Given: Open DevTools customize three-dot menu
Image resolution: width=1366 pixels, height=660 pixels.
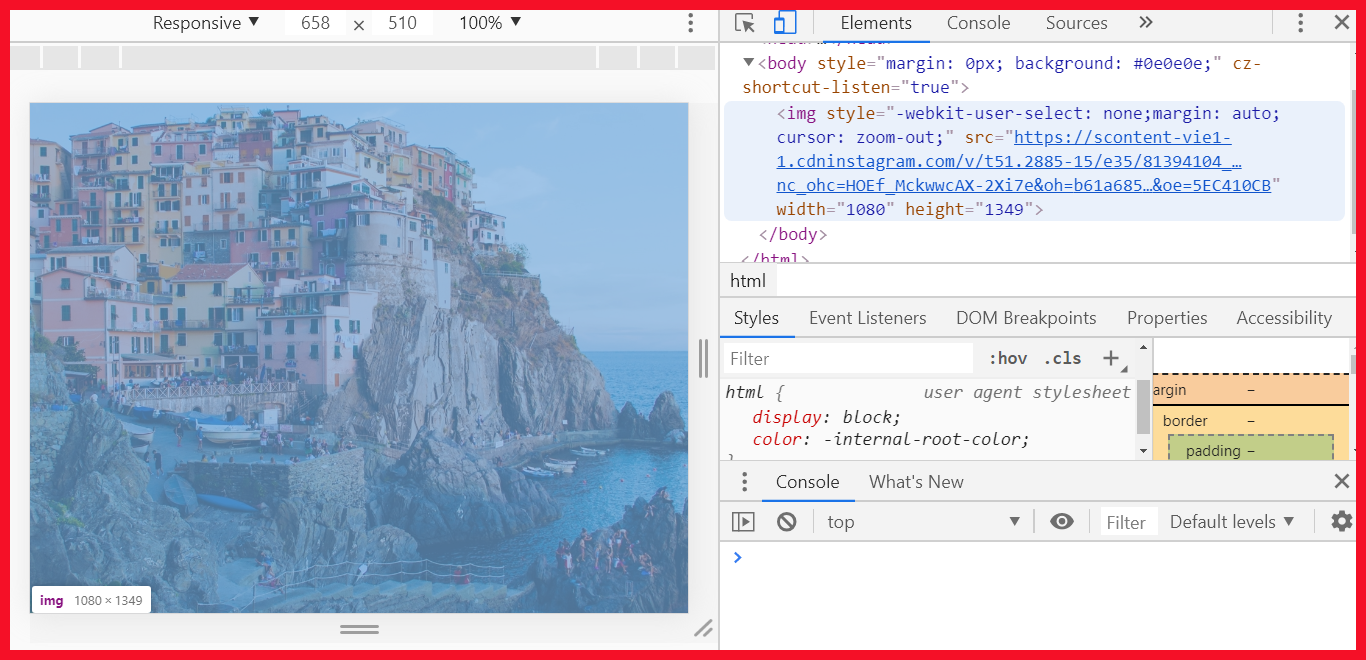Looking at the screenshot, I should point(1300,23).
